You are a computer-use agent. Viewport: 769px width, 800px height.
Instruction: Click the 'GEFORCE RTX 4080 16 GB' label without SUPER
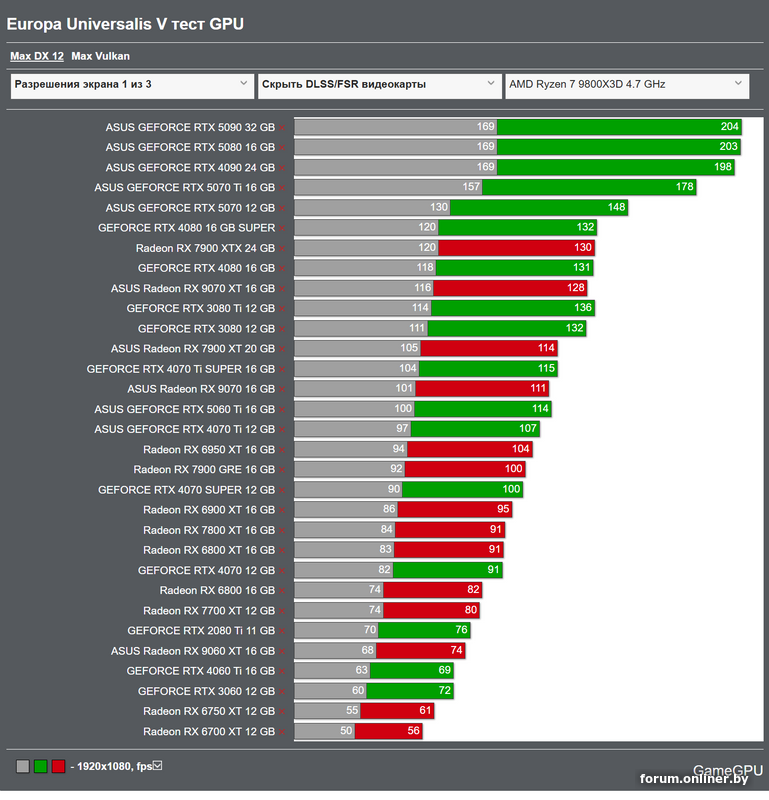click(x=206, y=268)
